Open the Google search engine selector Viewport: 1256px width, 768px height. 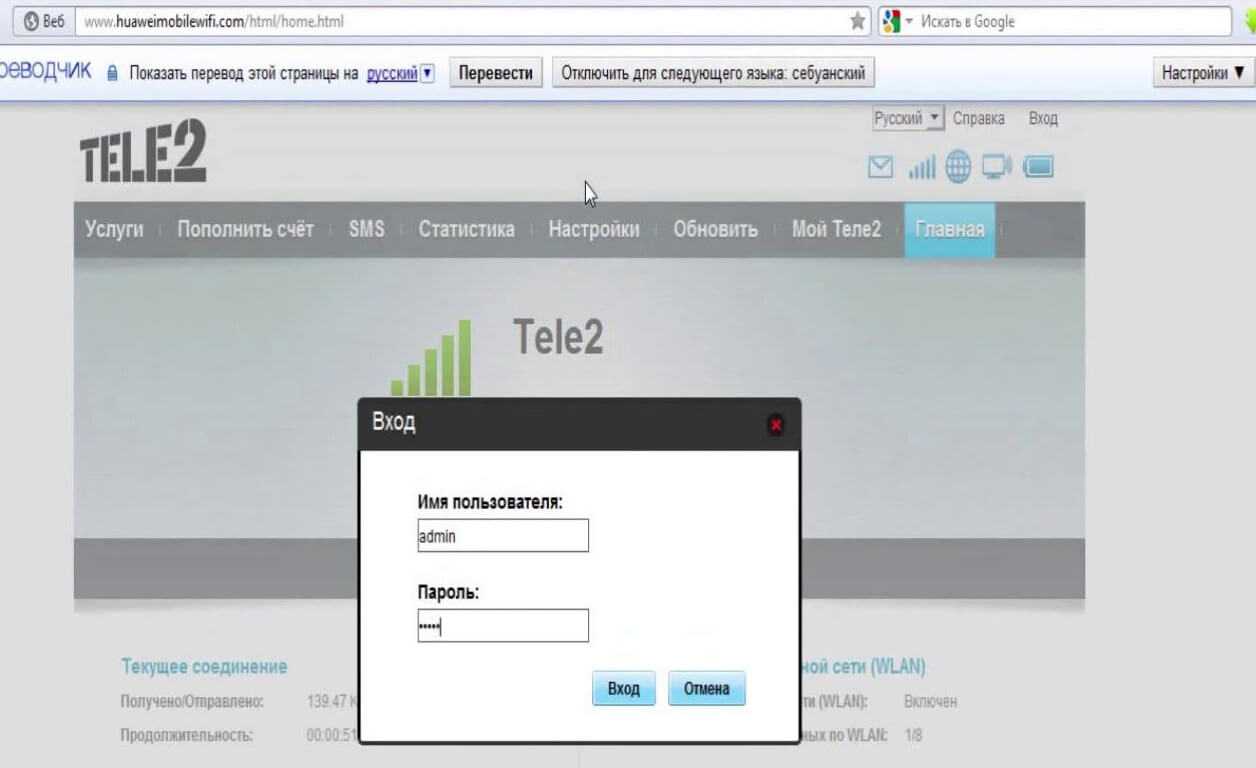[x=897, y=21]
